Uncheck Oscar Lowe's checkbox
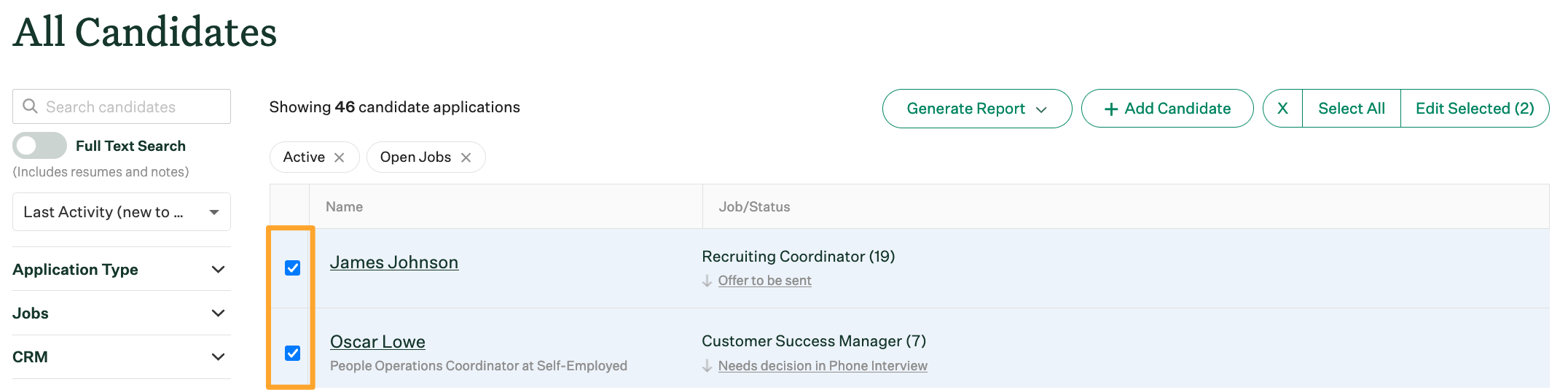1568x390 pixels. coord(292,354)
